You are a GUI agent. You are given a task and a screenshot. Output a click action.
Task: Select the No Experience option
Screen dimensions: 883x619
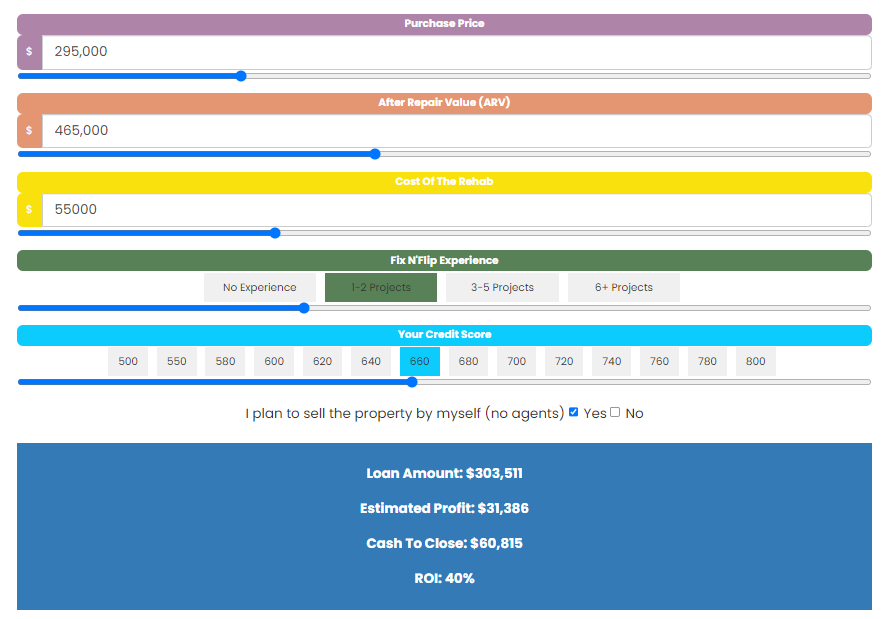tap(260, 288)
